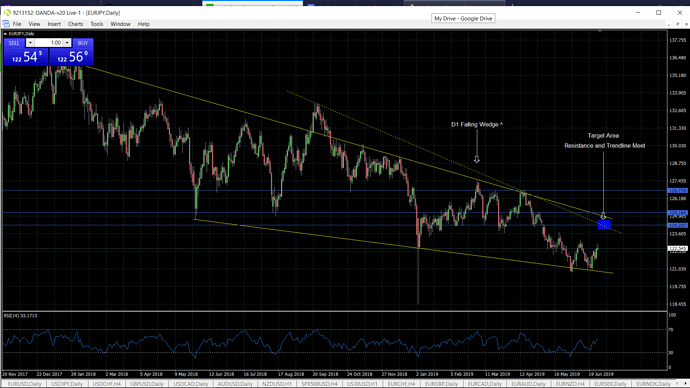Click the lot size 1.00 field

pos(49,43)
